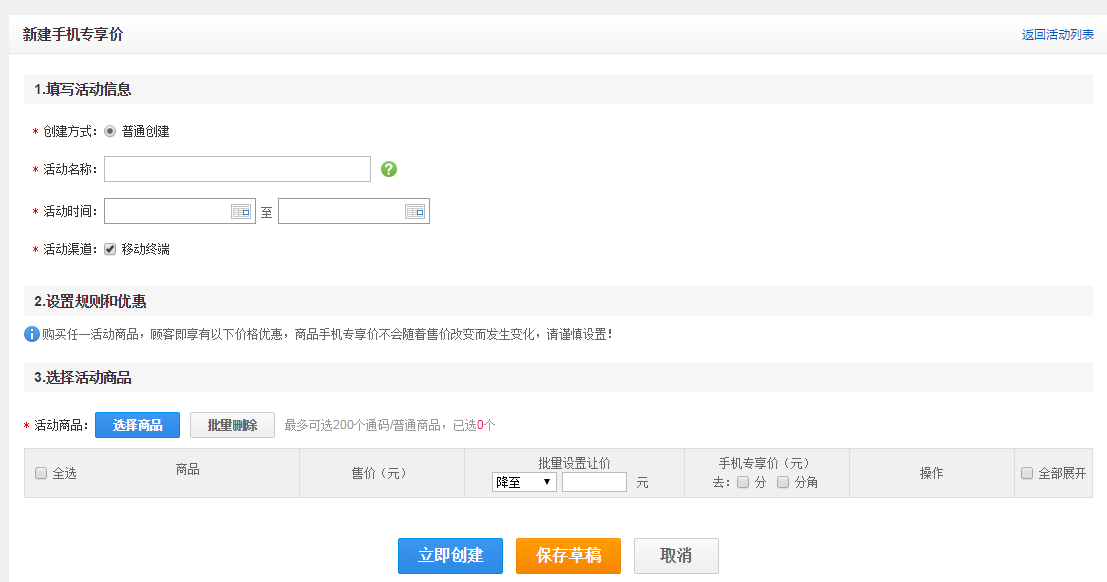Click the blue info icon before 购买任一活动商品
This screenshot has height=582, width=1107.
[32, 334]
